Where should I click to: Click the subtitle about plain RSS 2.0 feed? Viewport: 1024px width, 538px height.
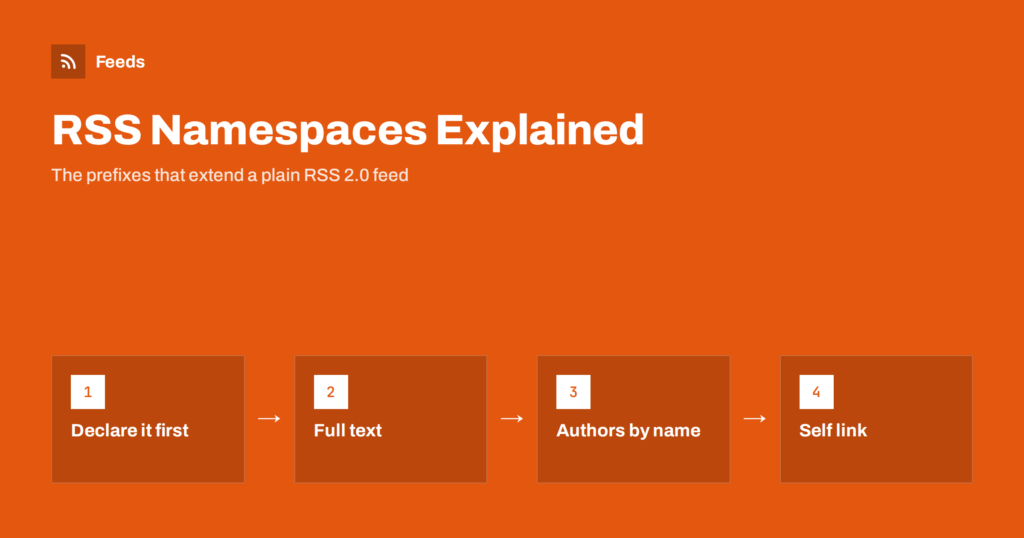click(230, 175)
